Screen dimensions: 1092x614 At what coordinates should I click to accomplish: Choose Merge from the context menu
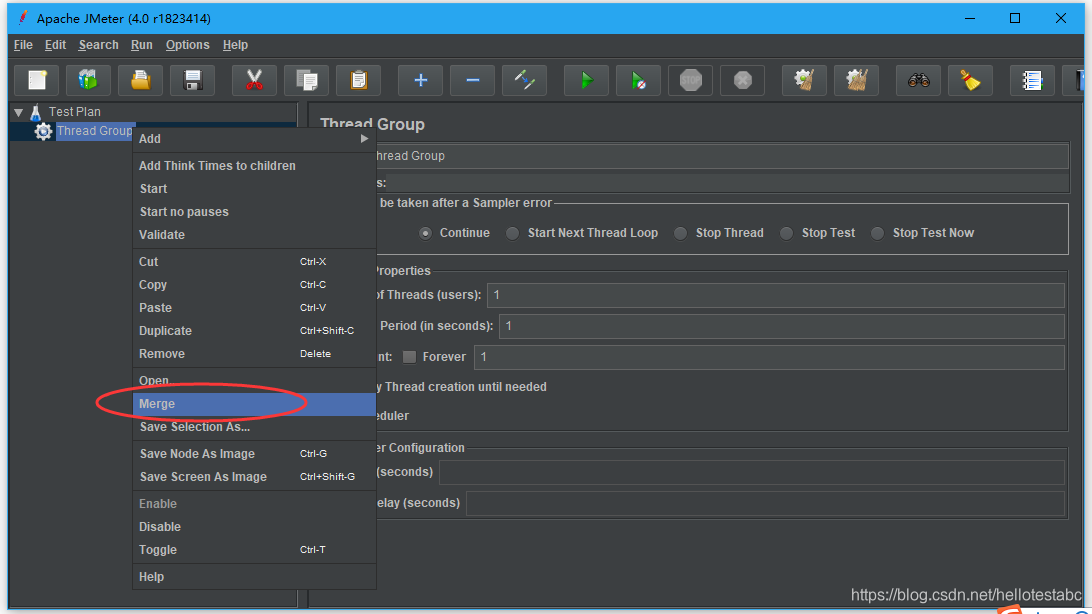tap(254, 404)
